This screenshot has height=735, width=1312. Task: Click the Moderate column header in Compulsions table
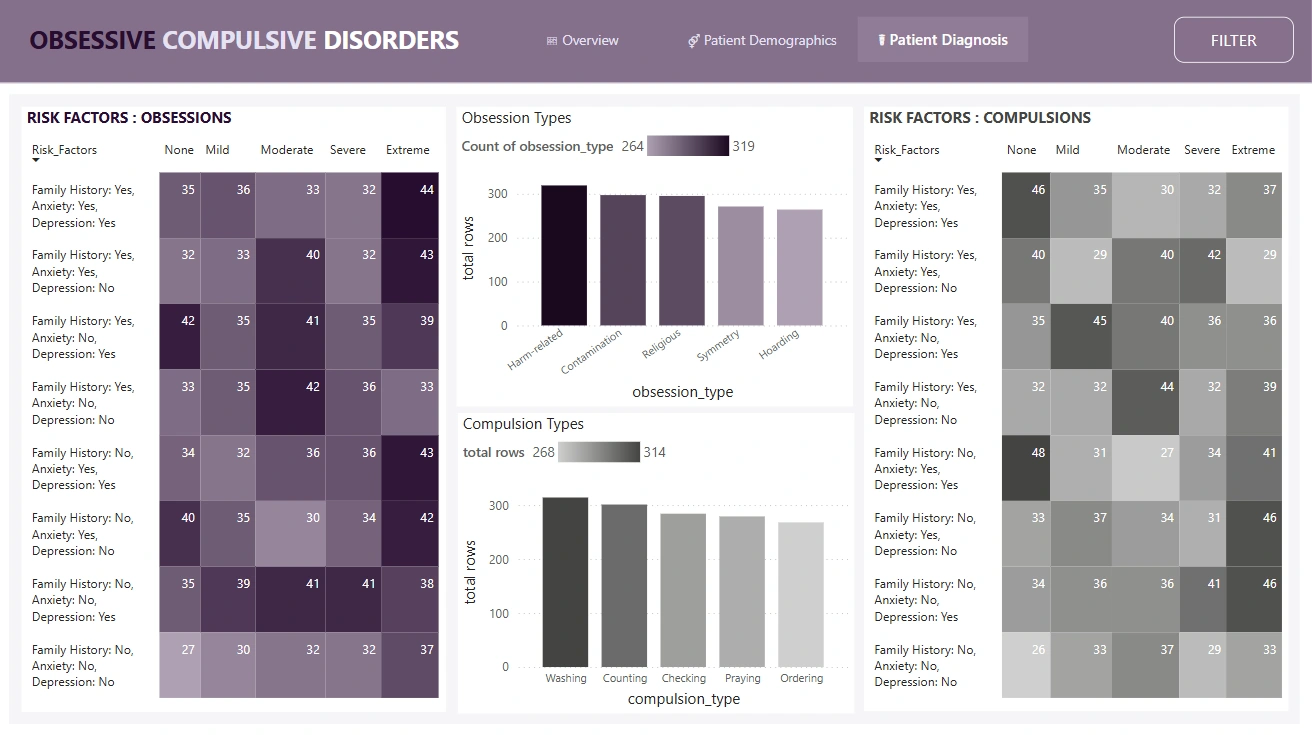1143,150
